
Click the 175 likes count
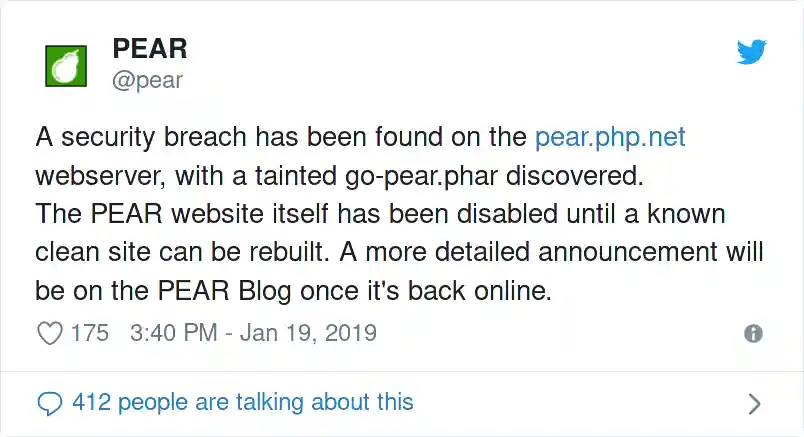tap(90, 333)
